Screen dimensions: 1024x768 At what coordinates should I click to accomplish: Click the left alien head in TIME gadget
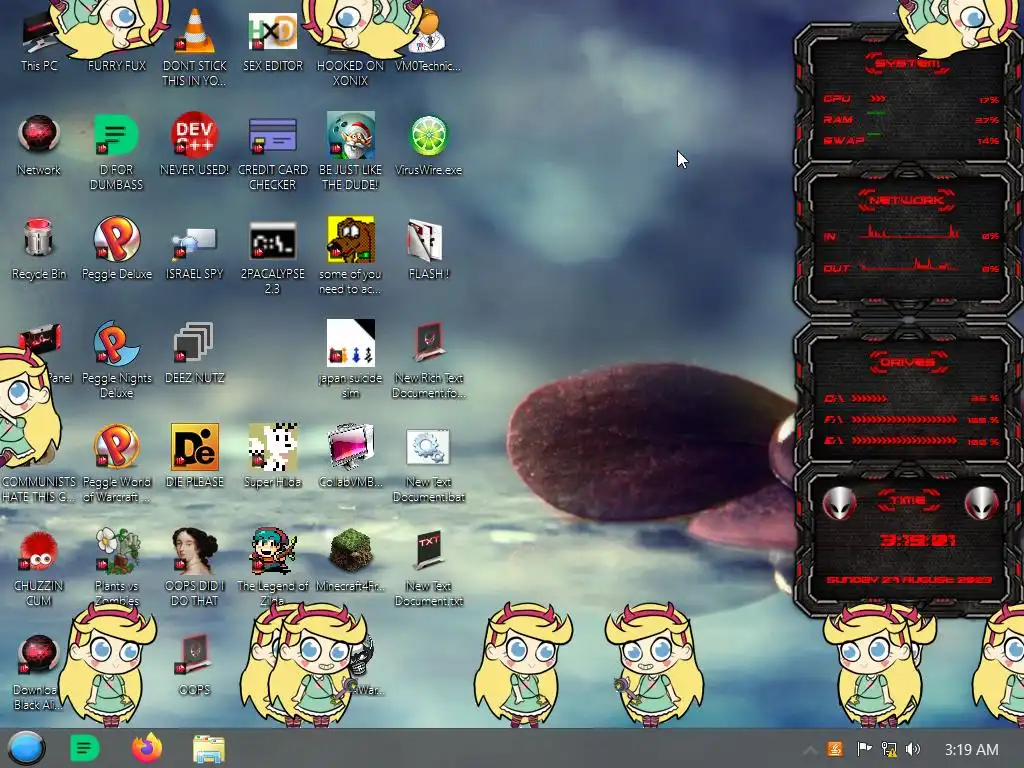(x=839, y=504)
